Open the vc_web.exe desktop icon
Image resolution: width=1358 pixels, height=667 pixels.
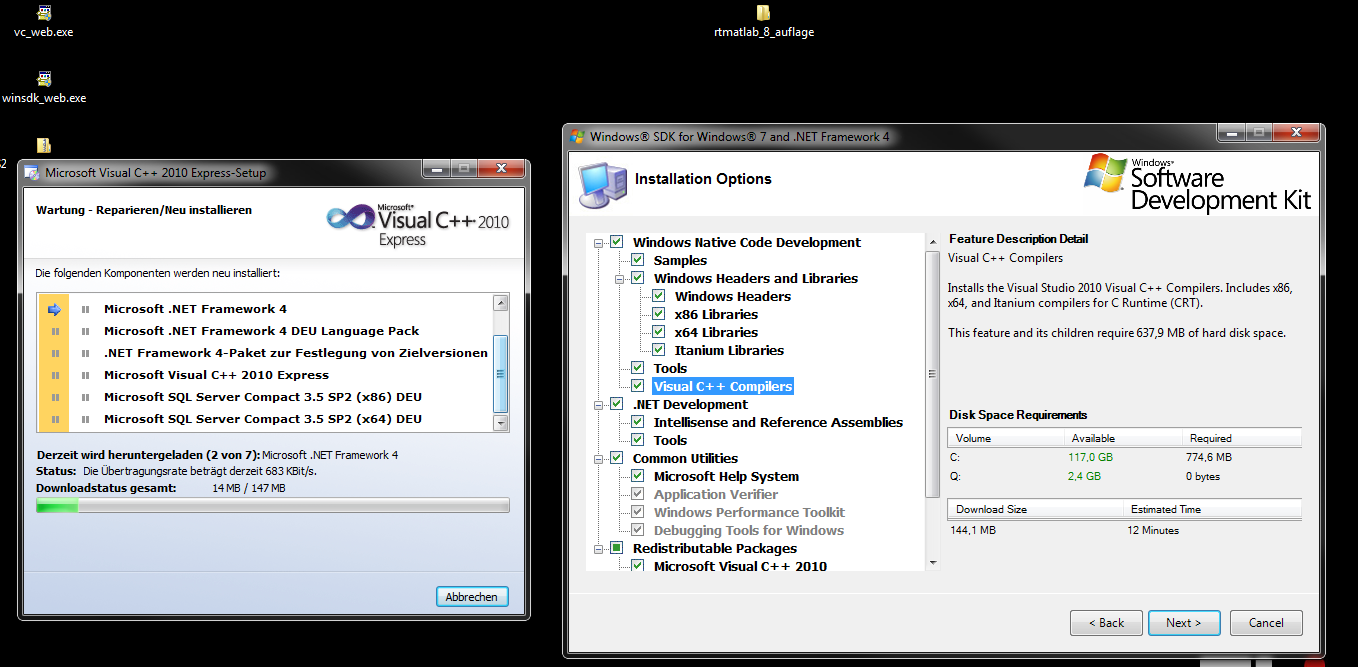click(x=43, y=14)
